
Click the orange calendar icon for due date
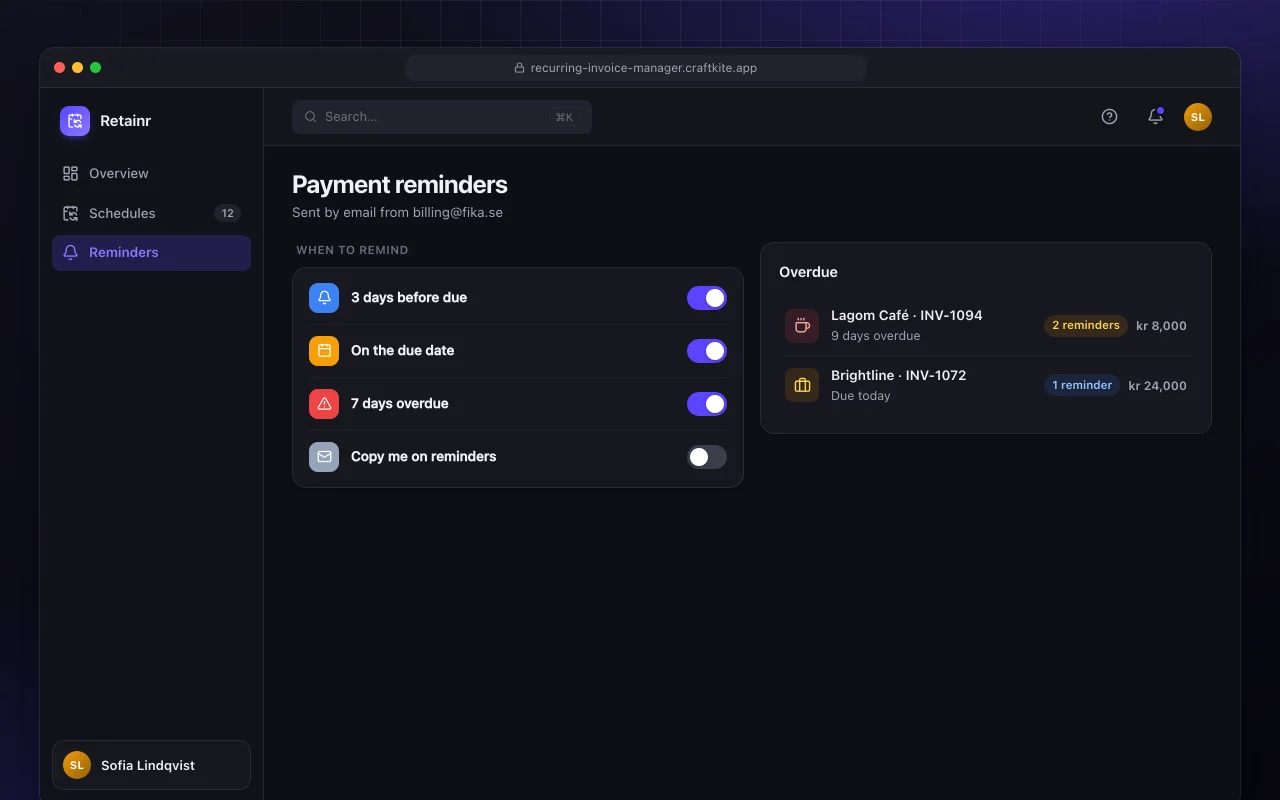coord(324,351)
